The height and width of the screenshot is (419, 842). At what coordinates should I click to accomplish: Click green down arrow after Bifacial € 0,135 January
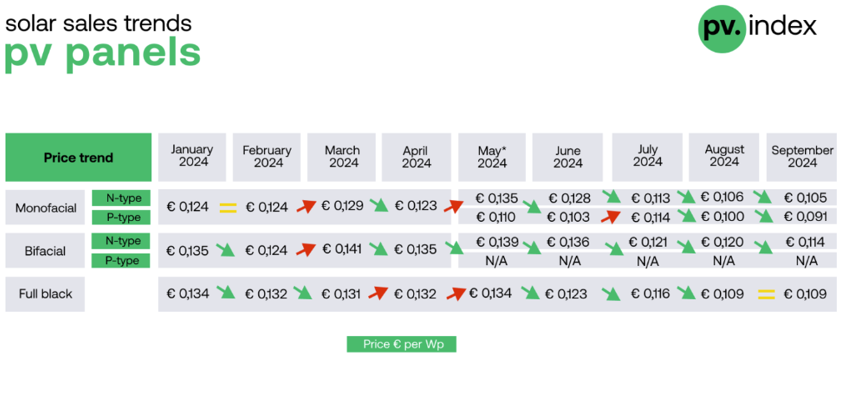[x=226, y=249]
